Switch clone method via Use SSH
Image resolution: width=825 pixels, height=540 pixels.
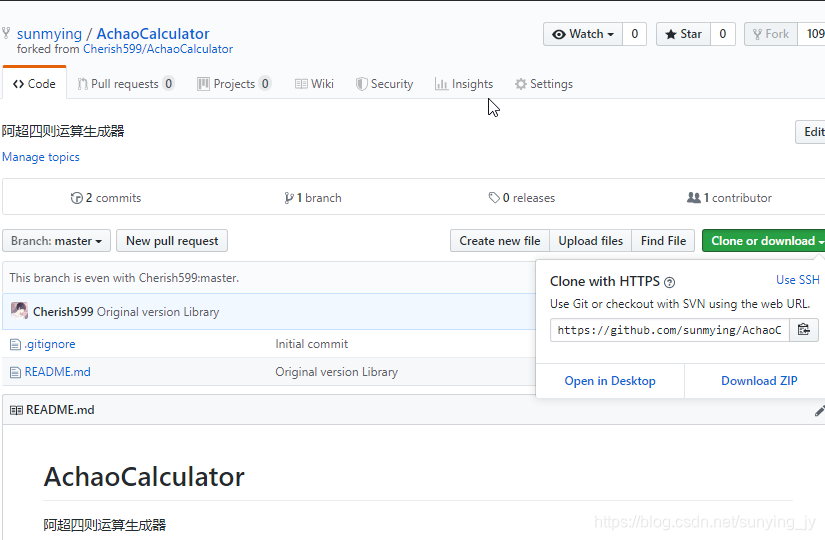tap(798, 280)
